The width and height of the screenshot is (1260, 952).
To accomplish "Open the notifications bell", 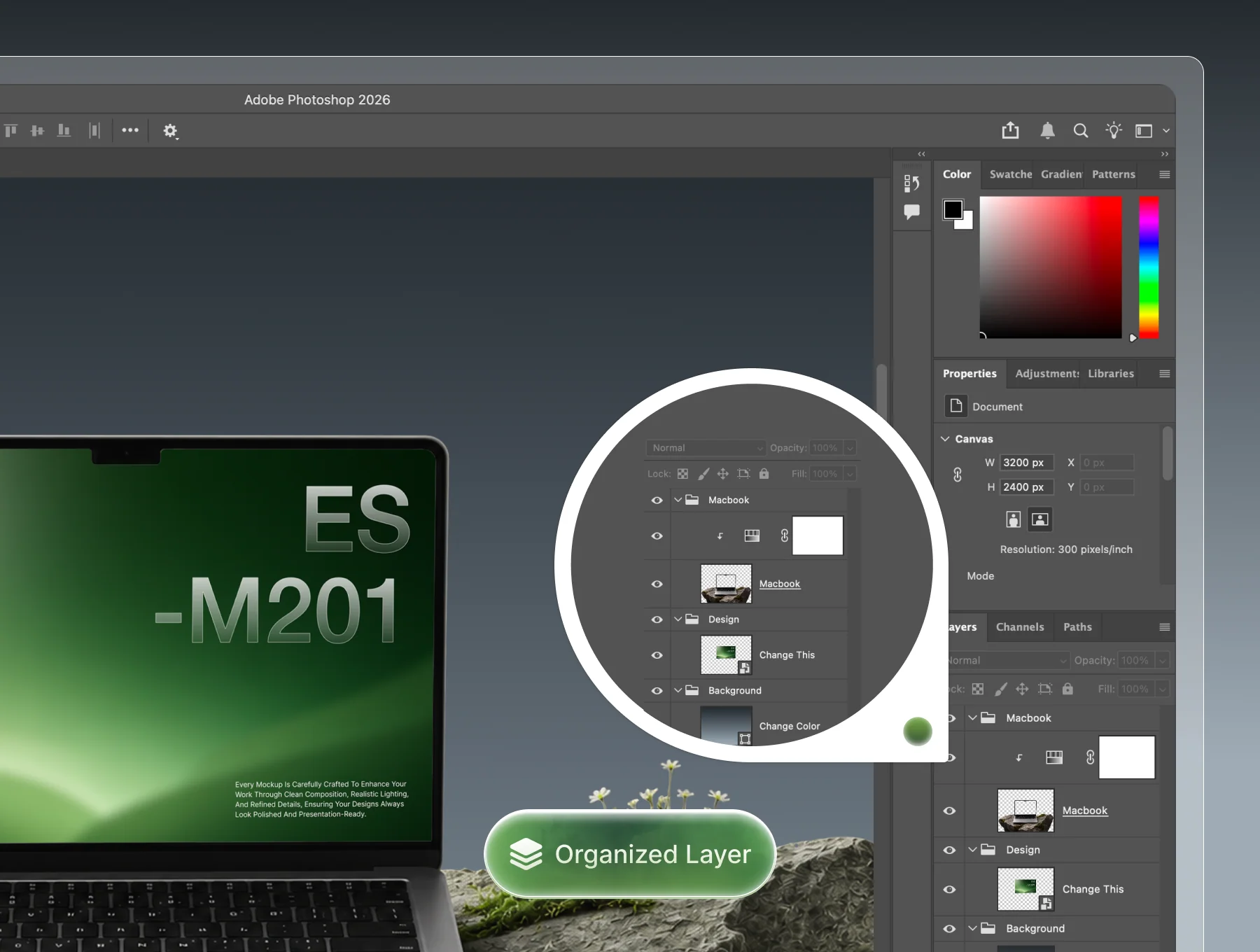I will point(1047,130).
